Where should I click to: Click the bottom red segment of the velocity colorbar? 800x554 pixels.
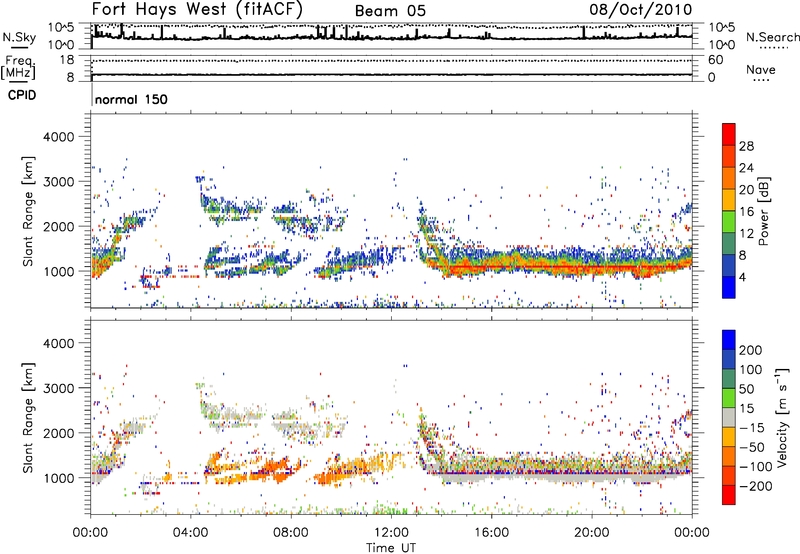tap(729, 495)
